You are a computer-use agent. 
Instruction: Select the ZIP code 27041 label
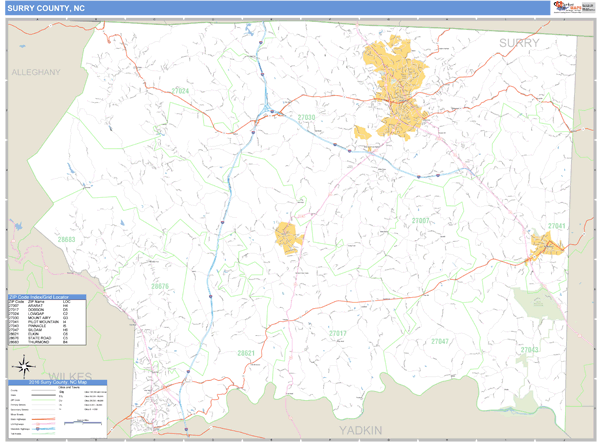[556, 226]
